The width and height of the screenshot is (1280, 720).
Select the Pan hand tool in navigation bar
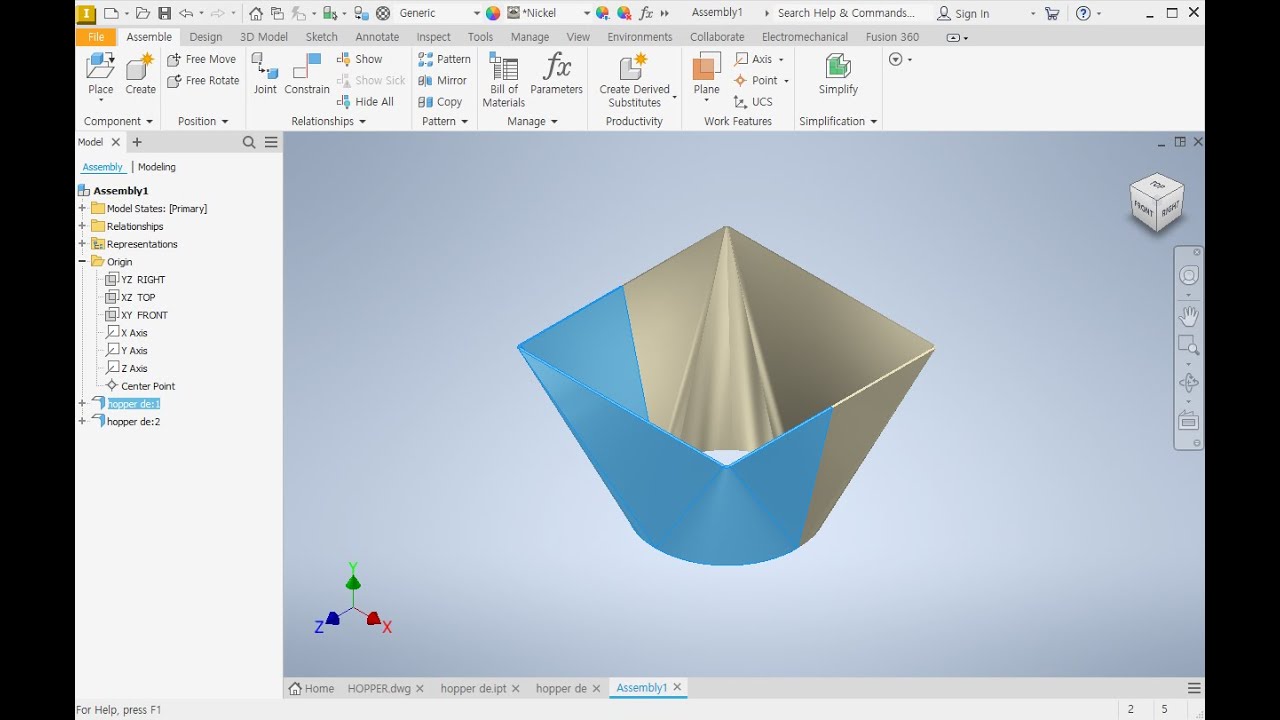pyautogui.click(x=1188, y=316)
